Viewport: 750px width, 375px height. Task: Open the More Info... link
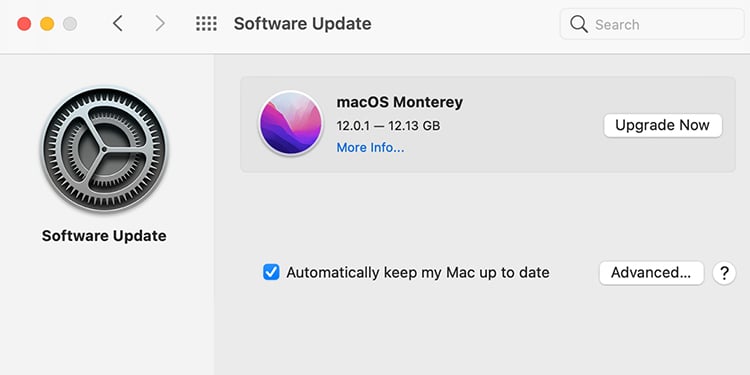[370, 147]
